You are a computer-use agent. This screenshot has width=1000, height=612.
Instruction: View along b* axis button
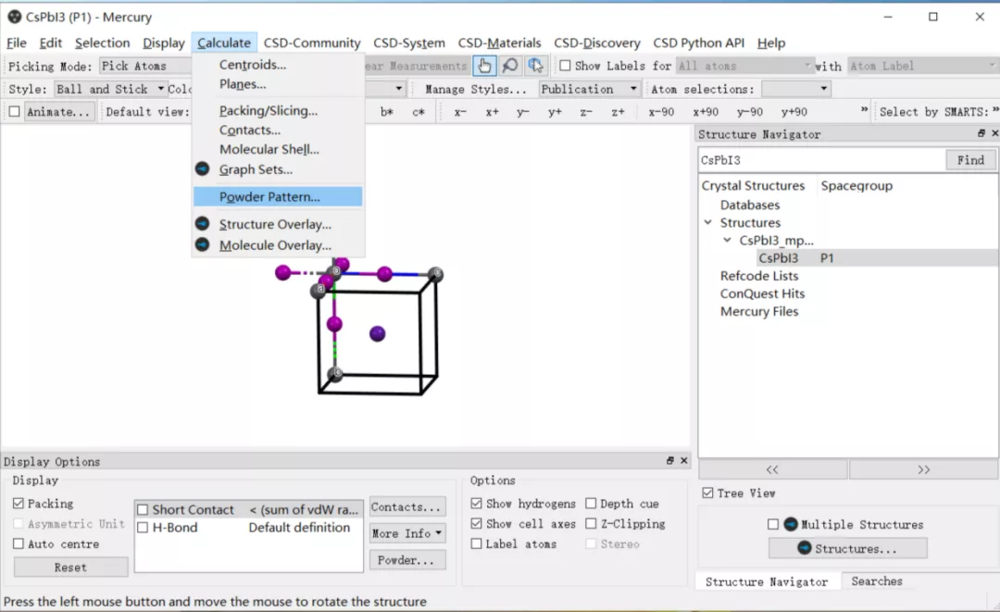tap(386, 112)
